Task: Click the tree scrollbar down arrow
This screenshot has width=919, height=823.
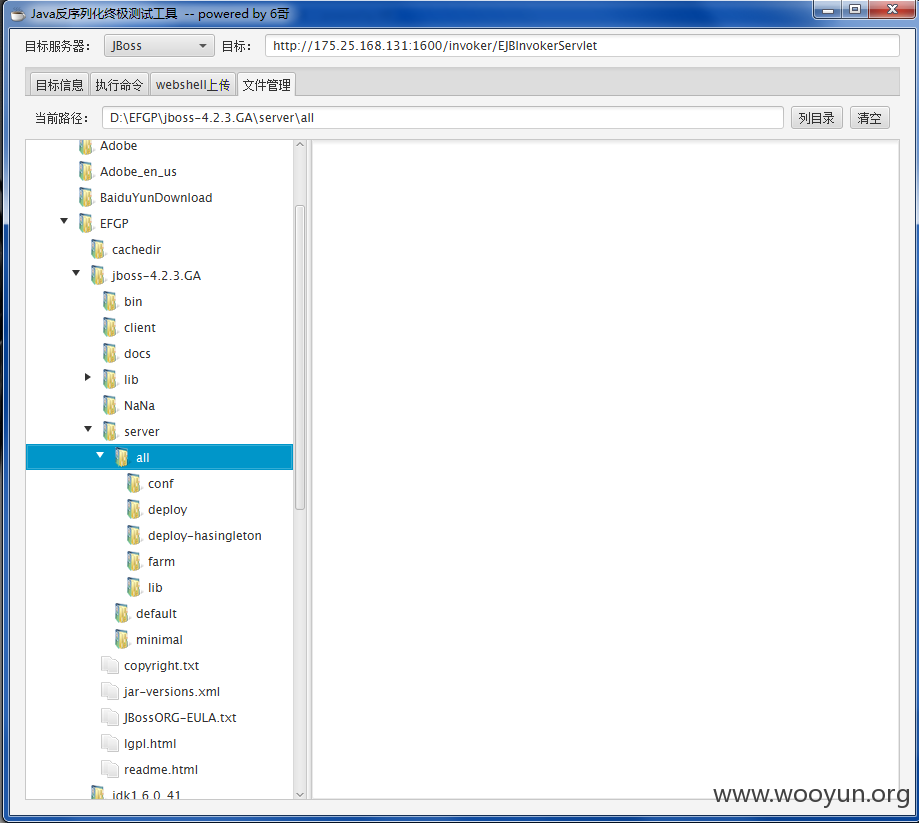Action: (300, 794)
